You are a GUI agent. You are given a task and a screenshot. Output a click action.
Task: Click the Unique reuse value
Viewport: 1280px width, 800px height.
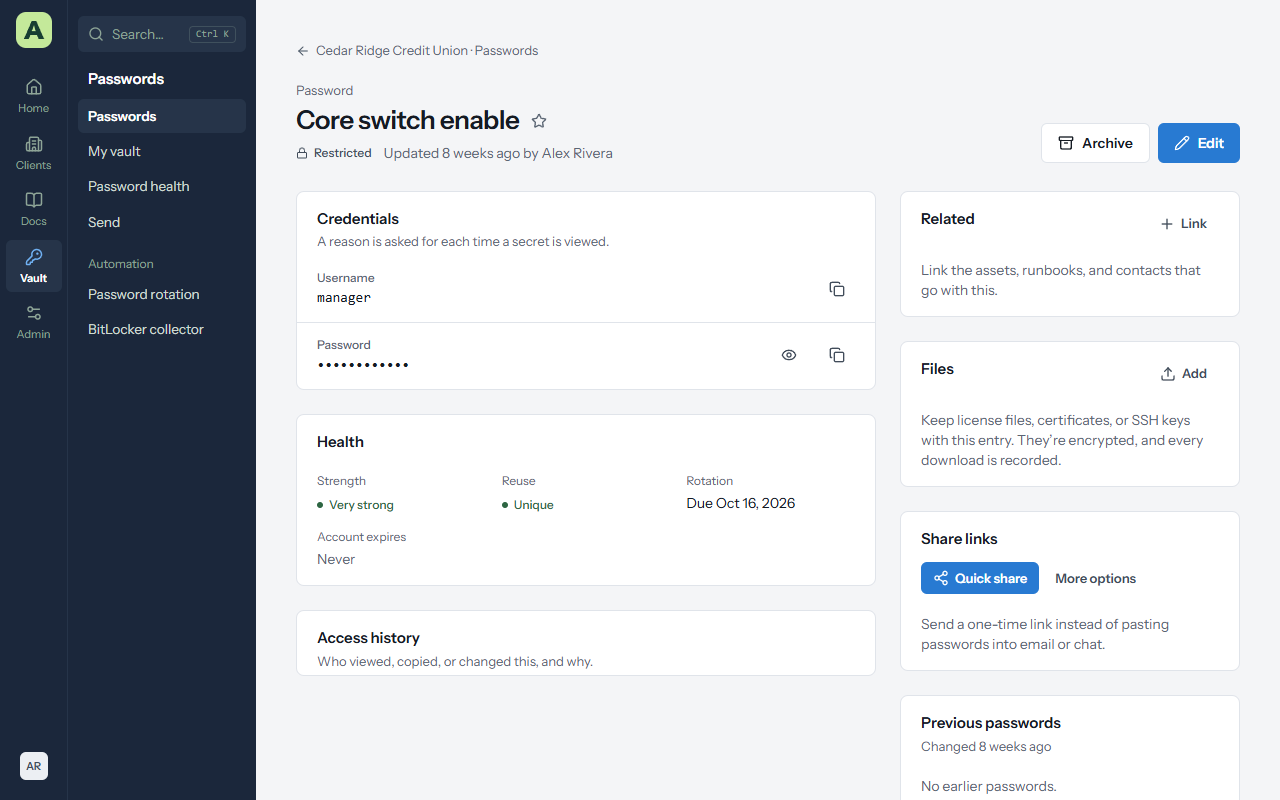pyautogui.click(x=534, y=505)
